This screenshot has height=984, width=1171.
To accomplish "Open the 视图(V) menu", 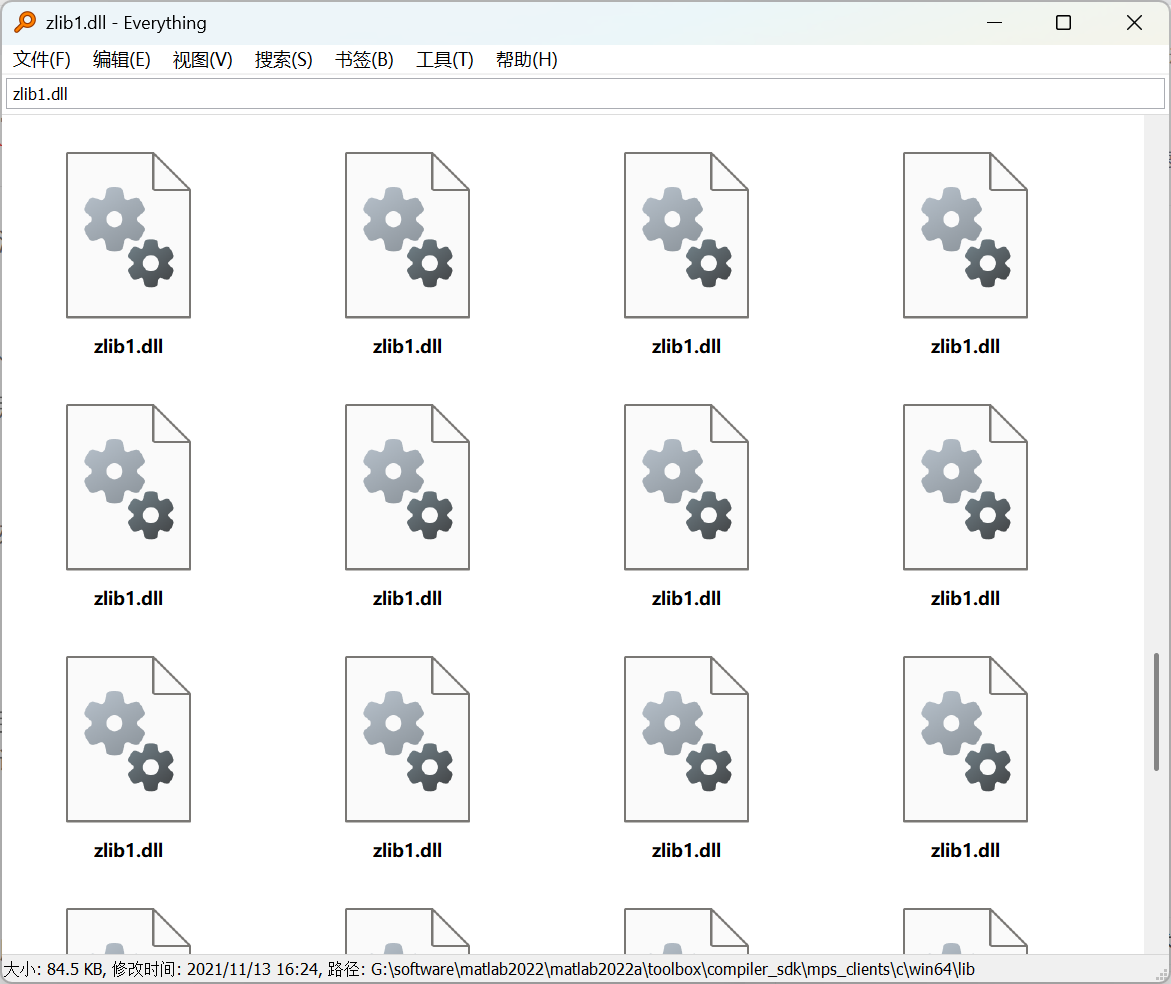I will pyautogui.click(x=202, y=60).
